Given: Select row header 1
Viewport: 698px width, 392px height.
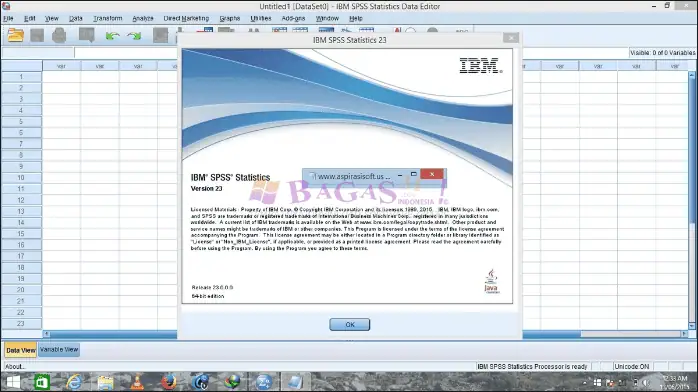Looking at the screenshot, I should (x=21, y=77).
